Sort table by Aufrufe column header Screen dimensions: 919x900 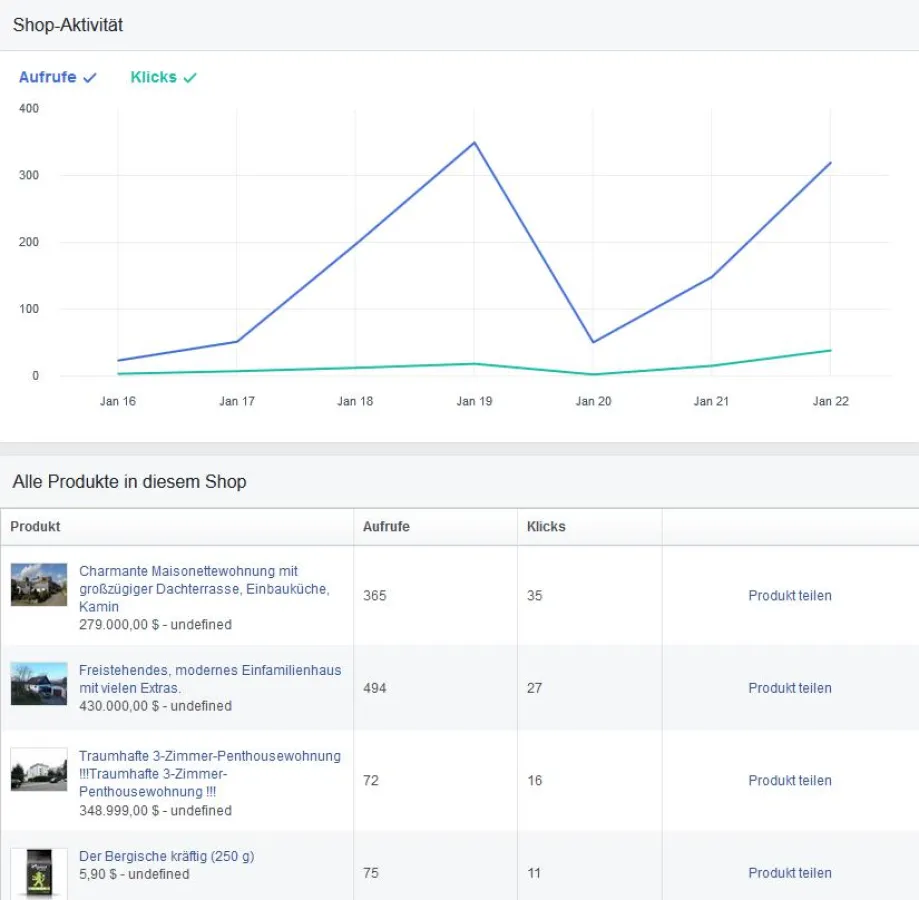(386, 526)
